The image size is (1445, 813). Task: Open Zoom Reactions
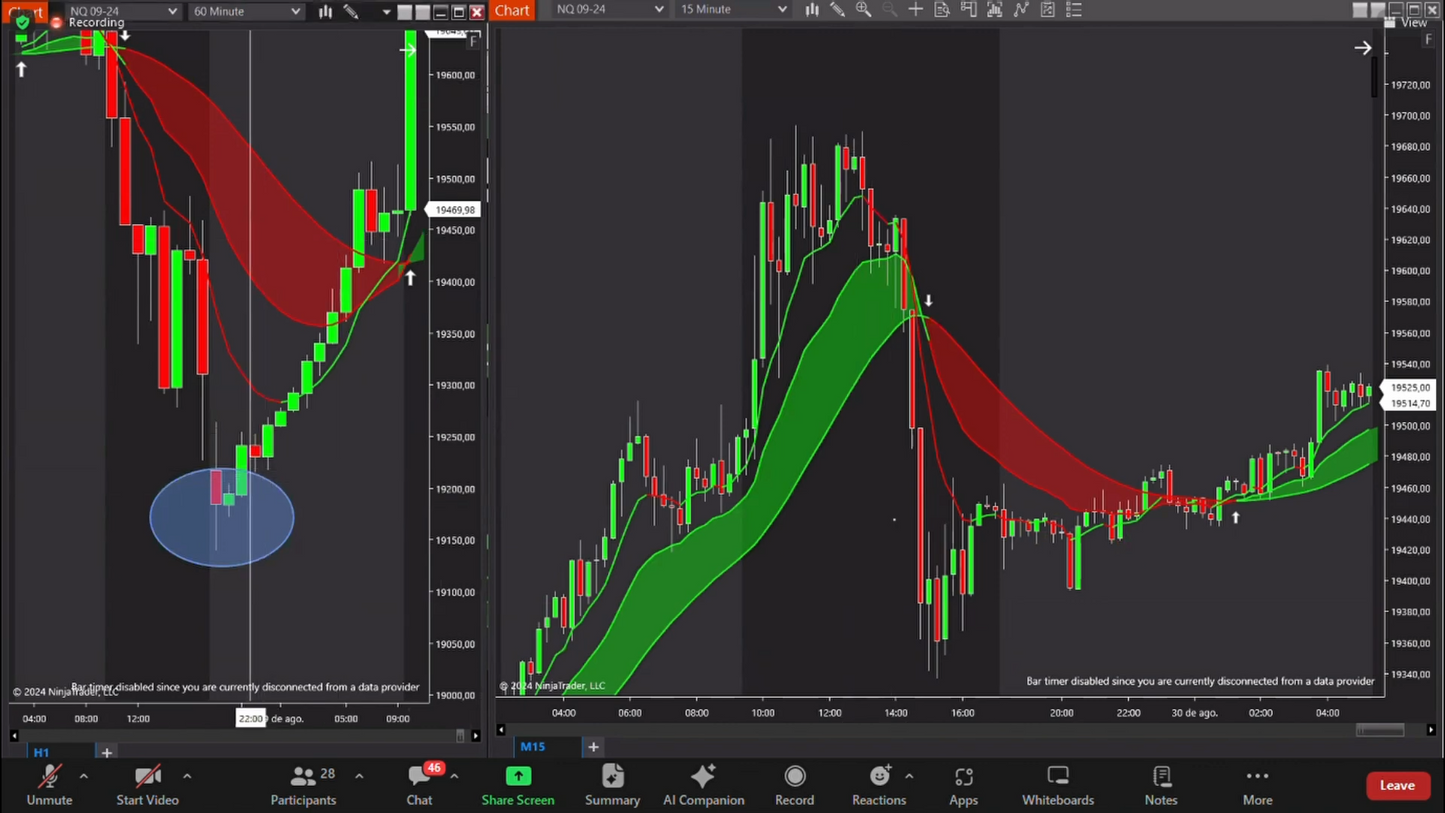click(x=879, y=785)
